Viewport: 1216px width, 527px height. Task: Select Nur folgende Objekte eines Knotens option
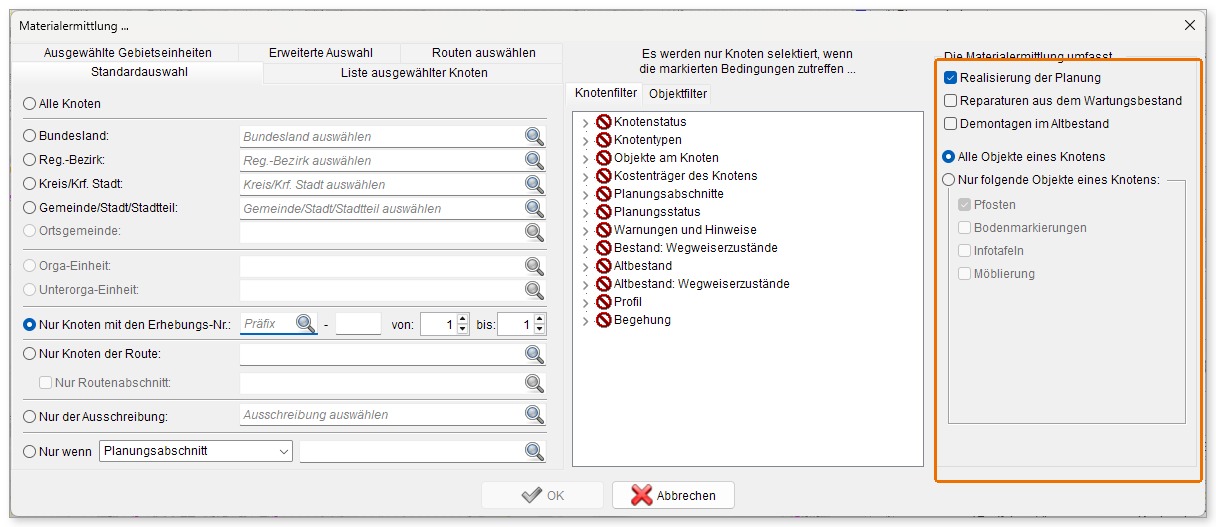click(949, 180)
